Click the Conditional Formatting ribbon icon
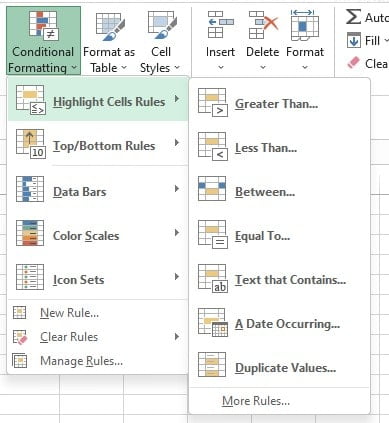The width and height of the screenshot is (389, 423). tap(43, 25)
